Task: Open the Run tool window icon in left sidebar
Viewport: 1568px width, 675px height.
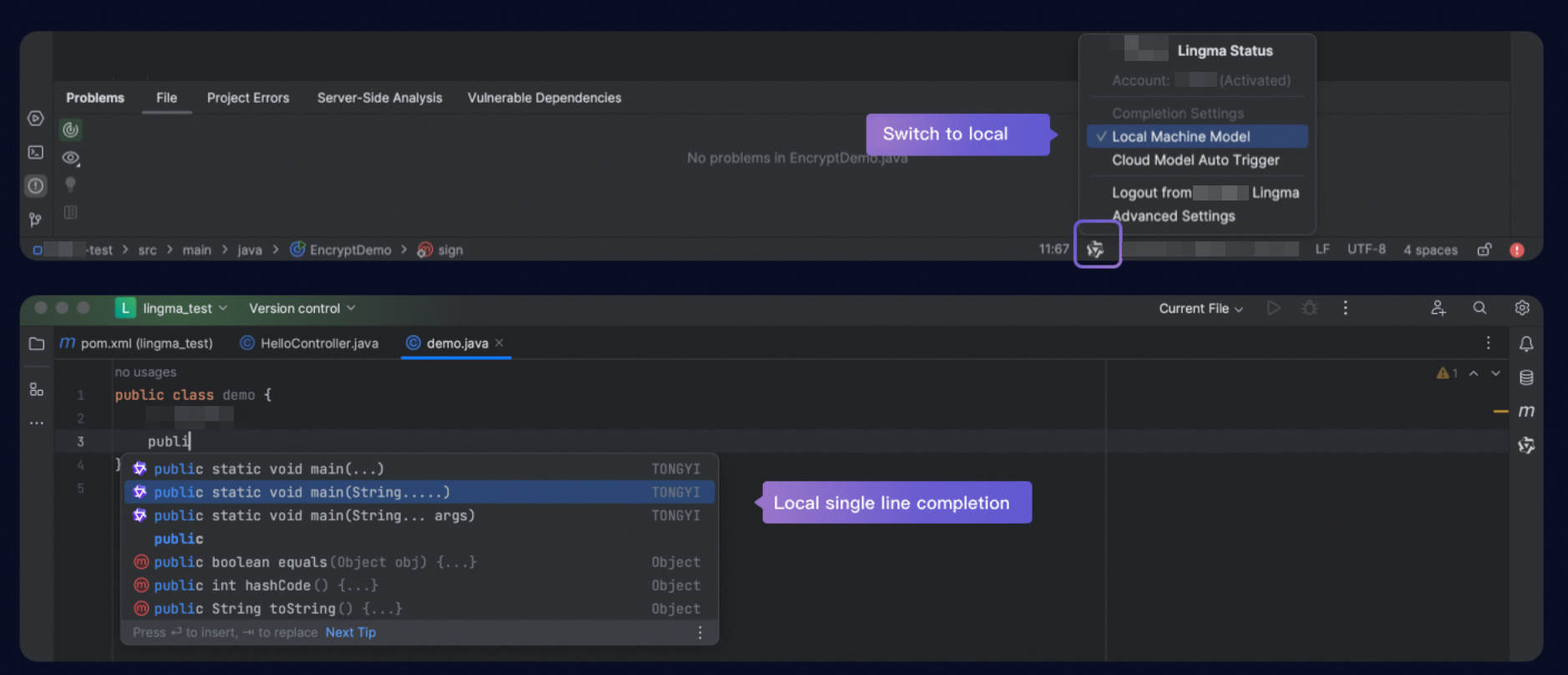Action: tap(35, 119)
